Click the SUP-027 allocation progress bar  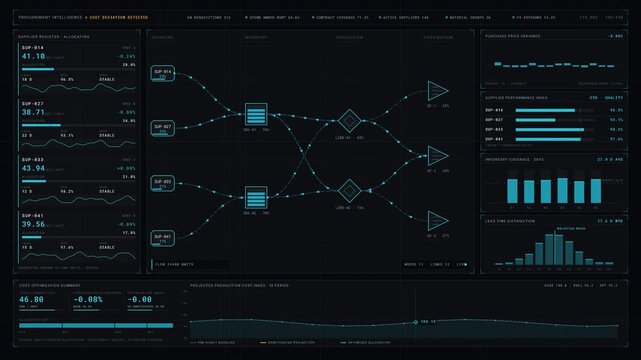click(x=78, y=125)
